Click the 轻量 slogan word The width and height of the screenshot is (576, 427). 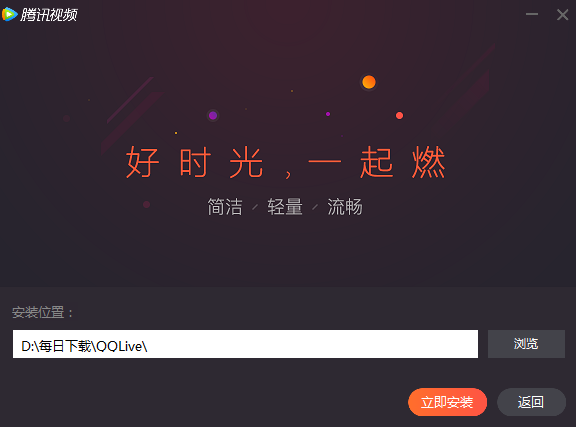[x=285, y=207]
